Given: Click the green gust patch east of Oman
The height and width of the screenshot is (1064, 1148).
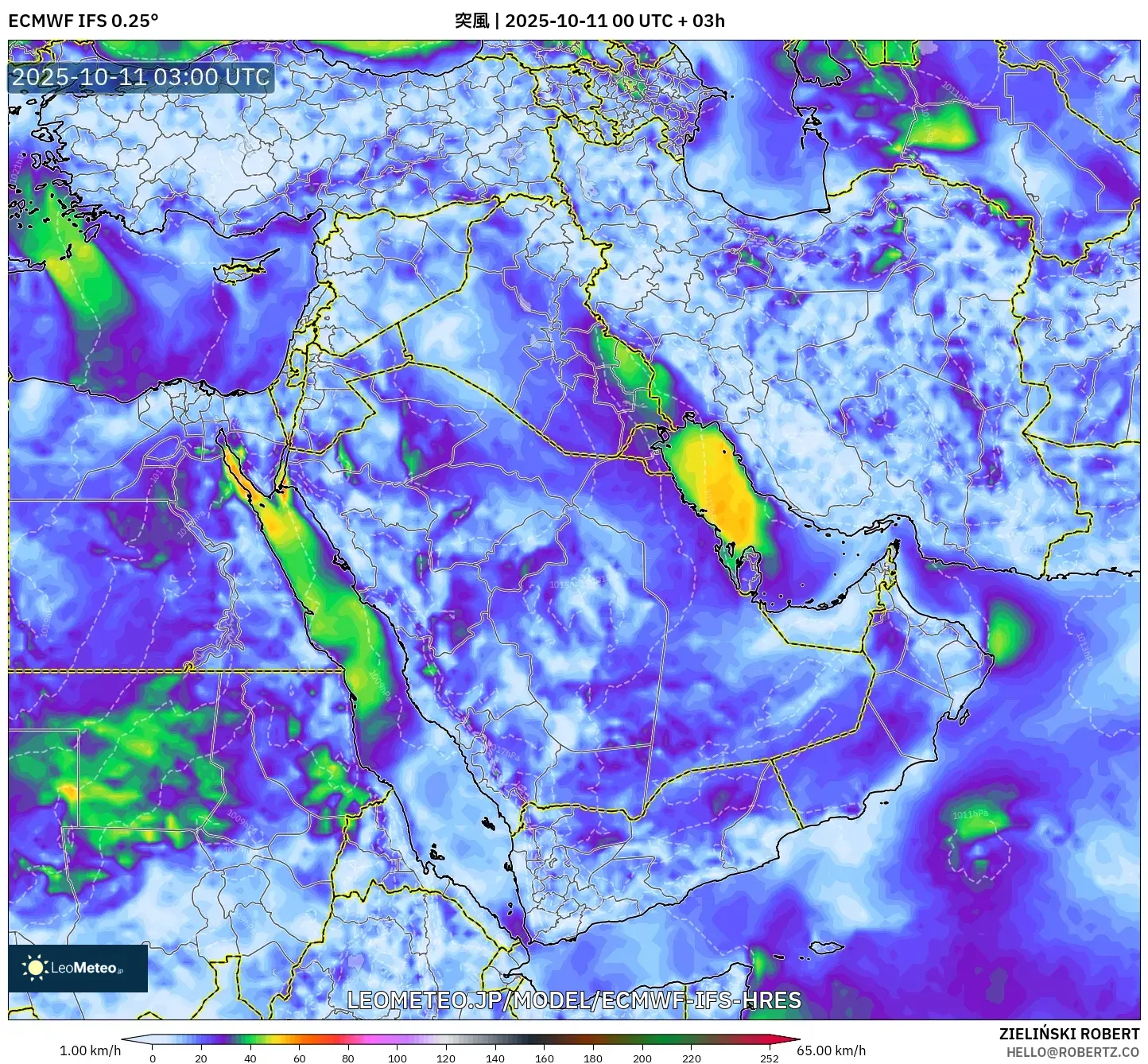Looking at the screenshot, I should click(x=1006, y=634).
